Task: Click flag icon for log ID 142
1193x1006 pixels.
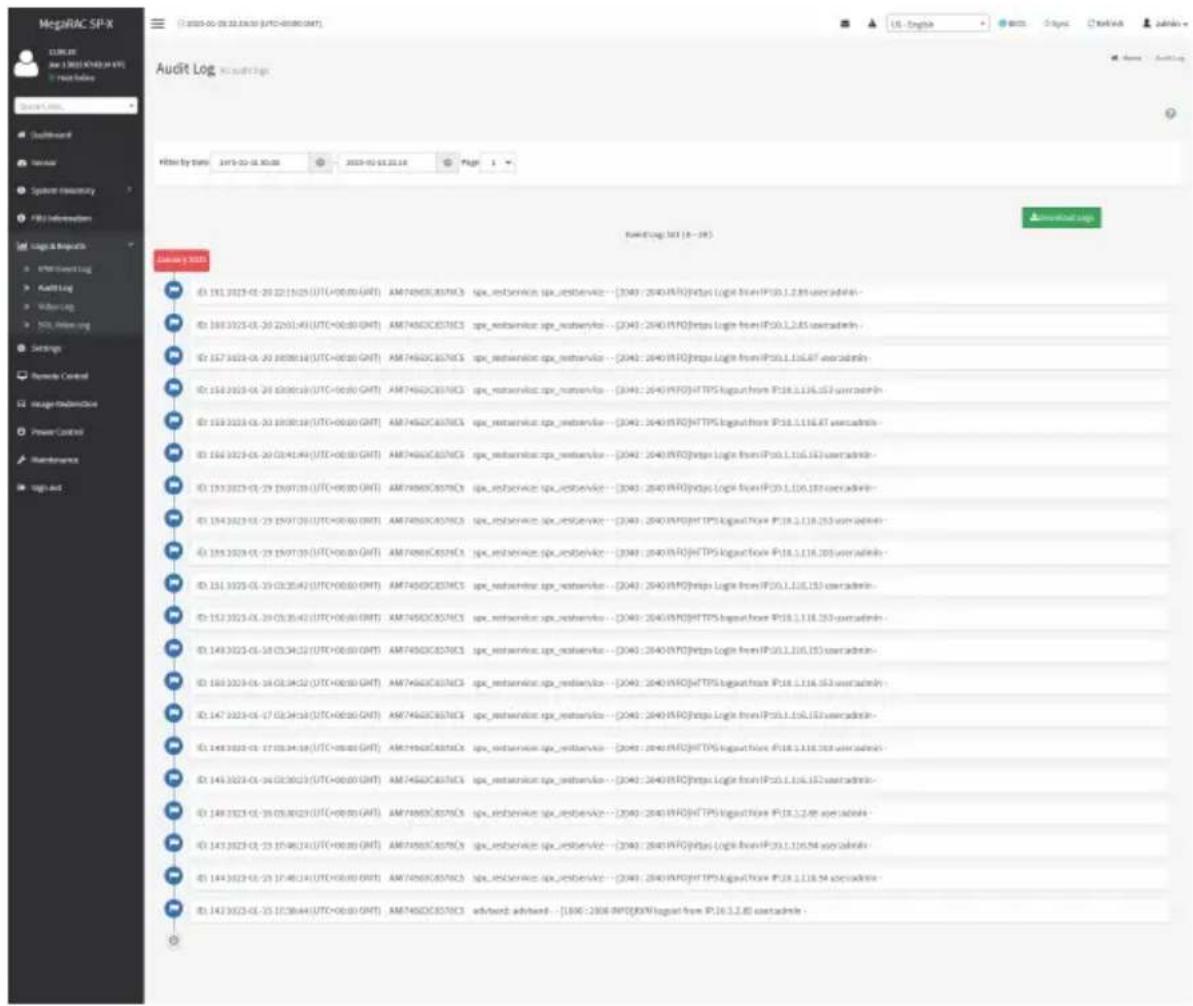Action: pos(173,909)
